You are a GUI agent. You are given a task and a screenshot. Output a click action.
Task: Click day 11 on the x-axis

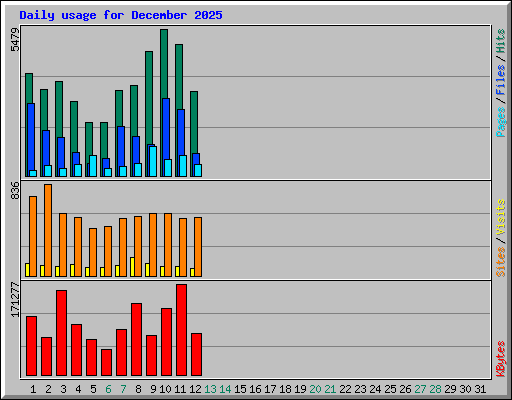coord(180,389)
